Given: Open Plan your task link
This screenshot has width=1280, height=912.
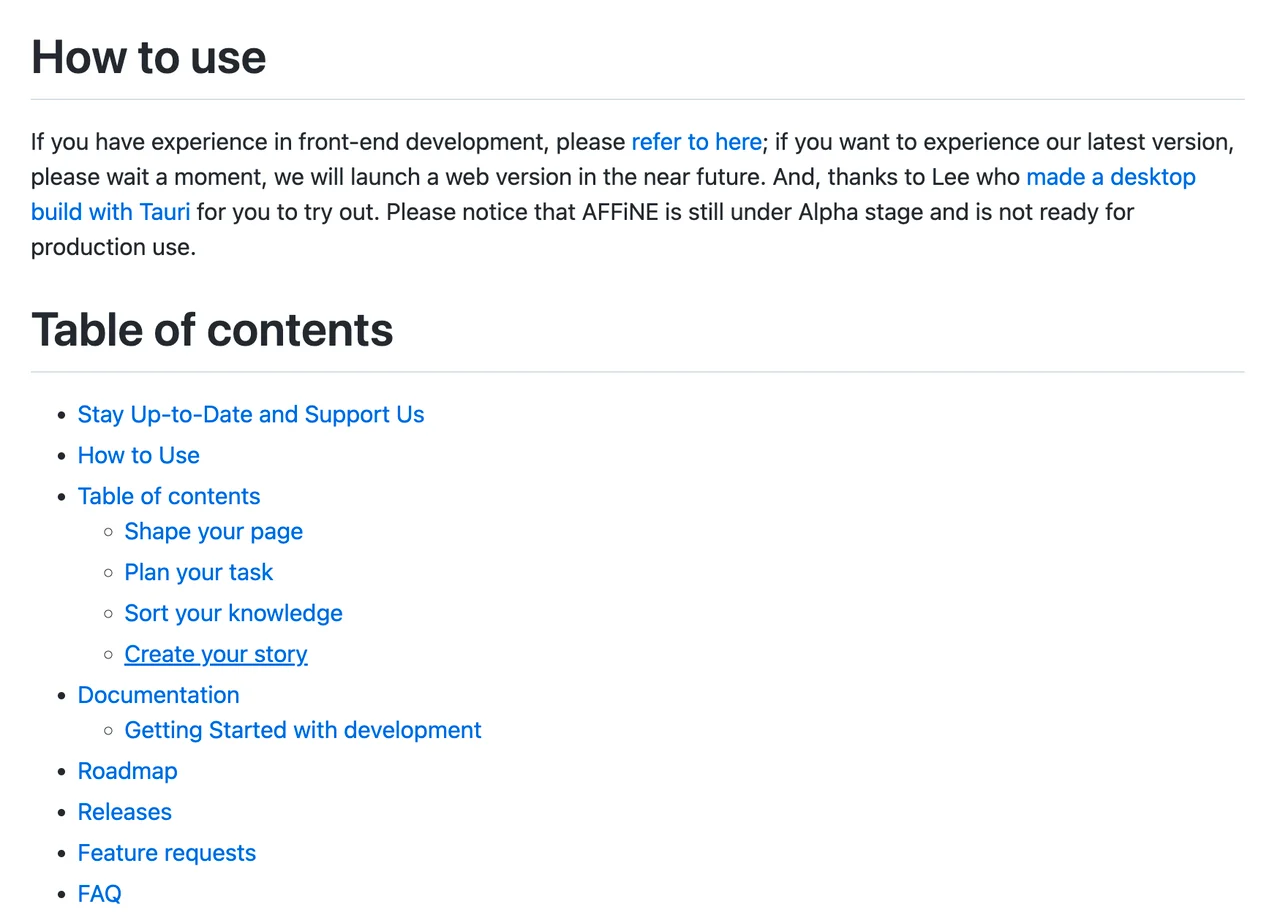Looking at the screenshot, I should click(x=199, y=572).
